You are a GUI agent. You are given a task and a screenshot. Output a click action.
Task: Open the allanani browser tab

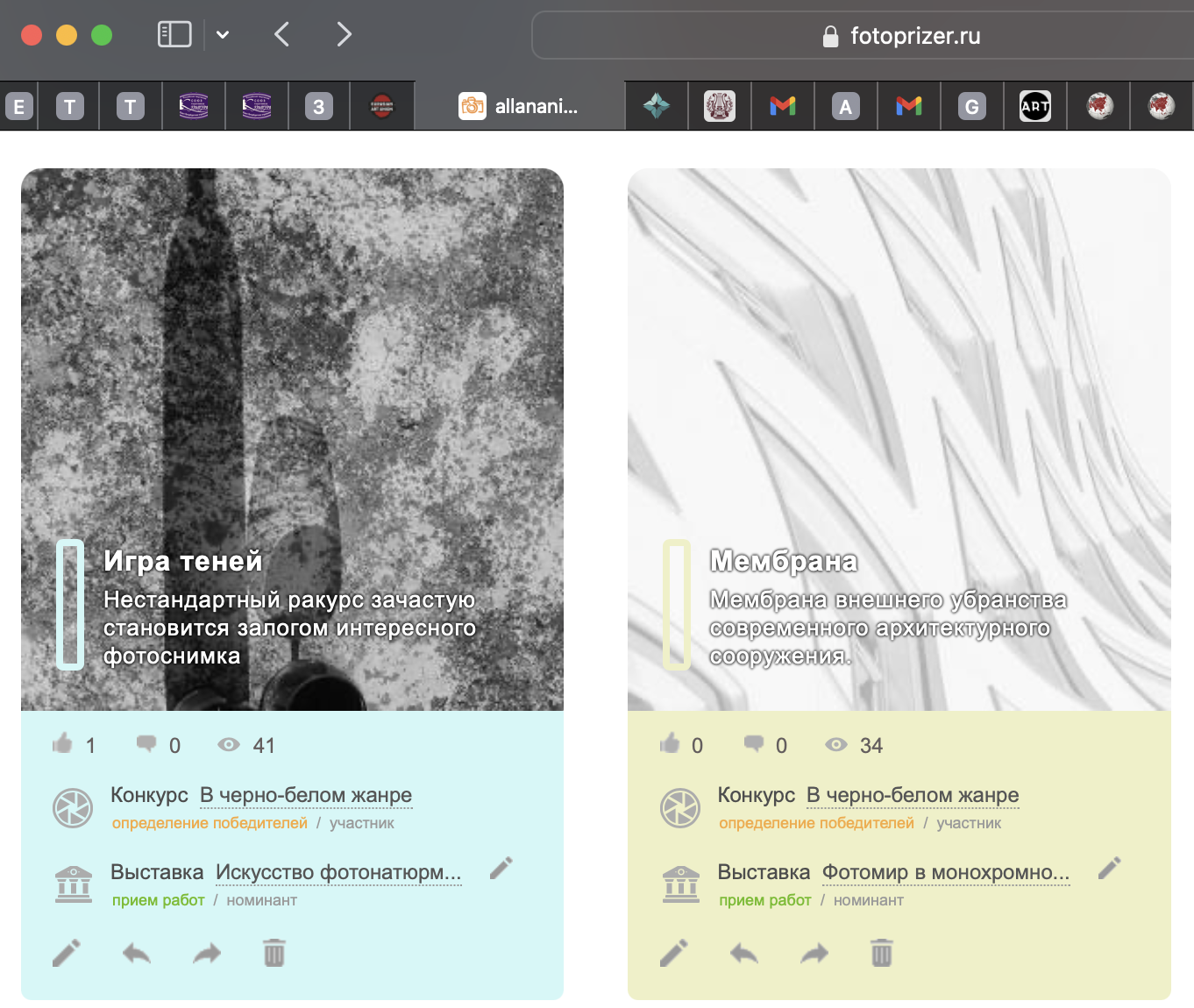(519, 107)
